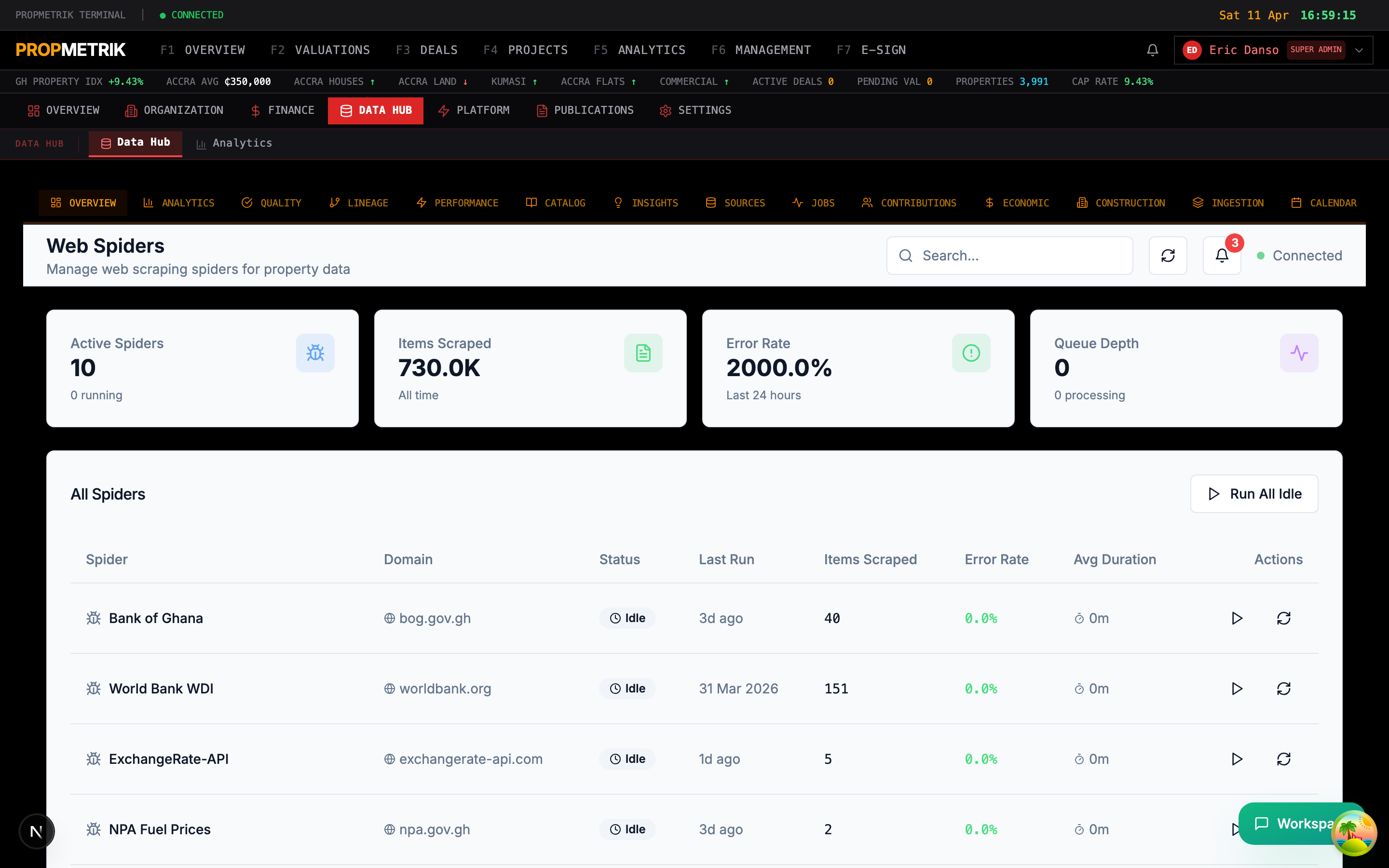This screenshot has width=1389, height=868.
Task: Run the World Bank WDI spider
Action: [x=1237, y=688]
